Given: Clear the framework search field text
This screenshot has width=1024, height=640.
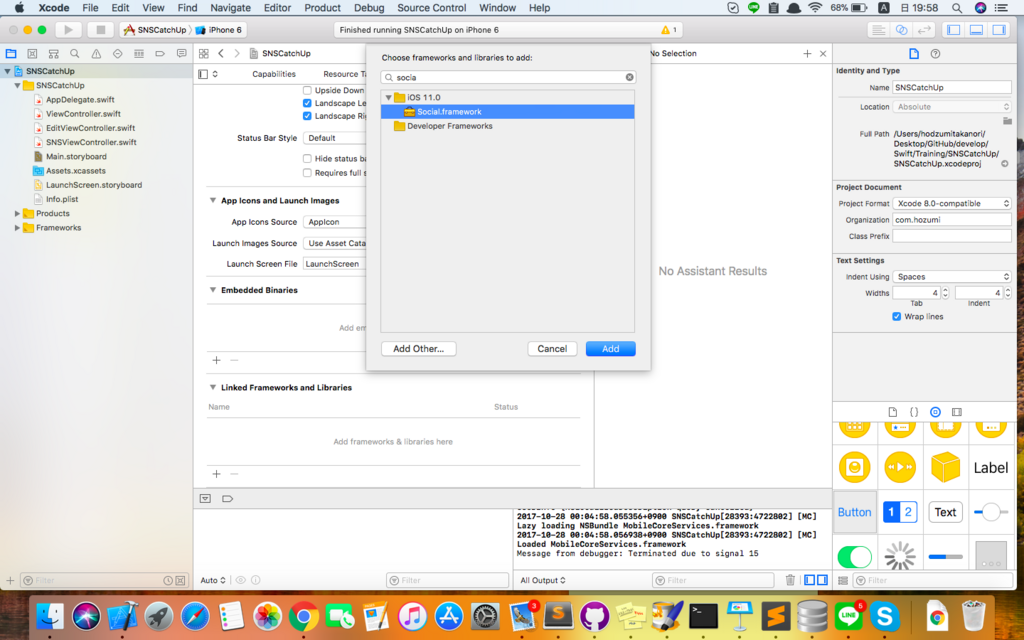Looking at the screenshot, I should 630,77.
